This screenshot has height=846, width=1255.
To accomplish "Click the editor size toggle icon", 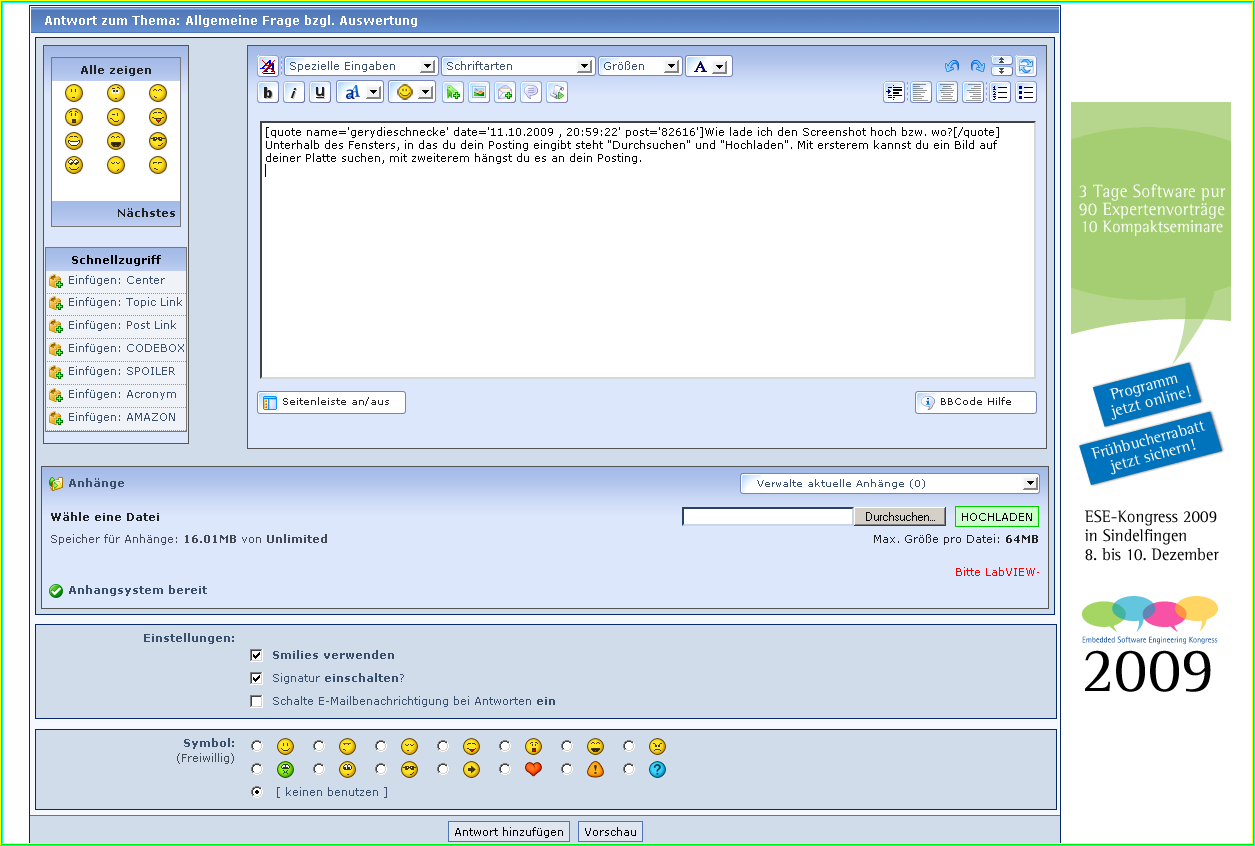I will pyautogui.click(x=1002, y=66).
